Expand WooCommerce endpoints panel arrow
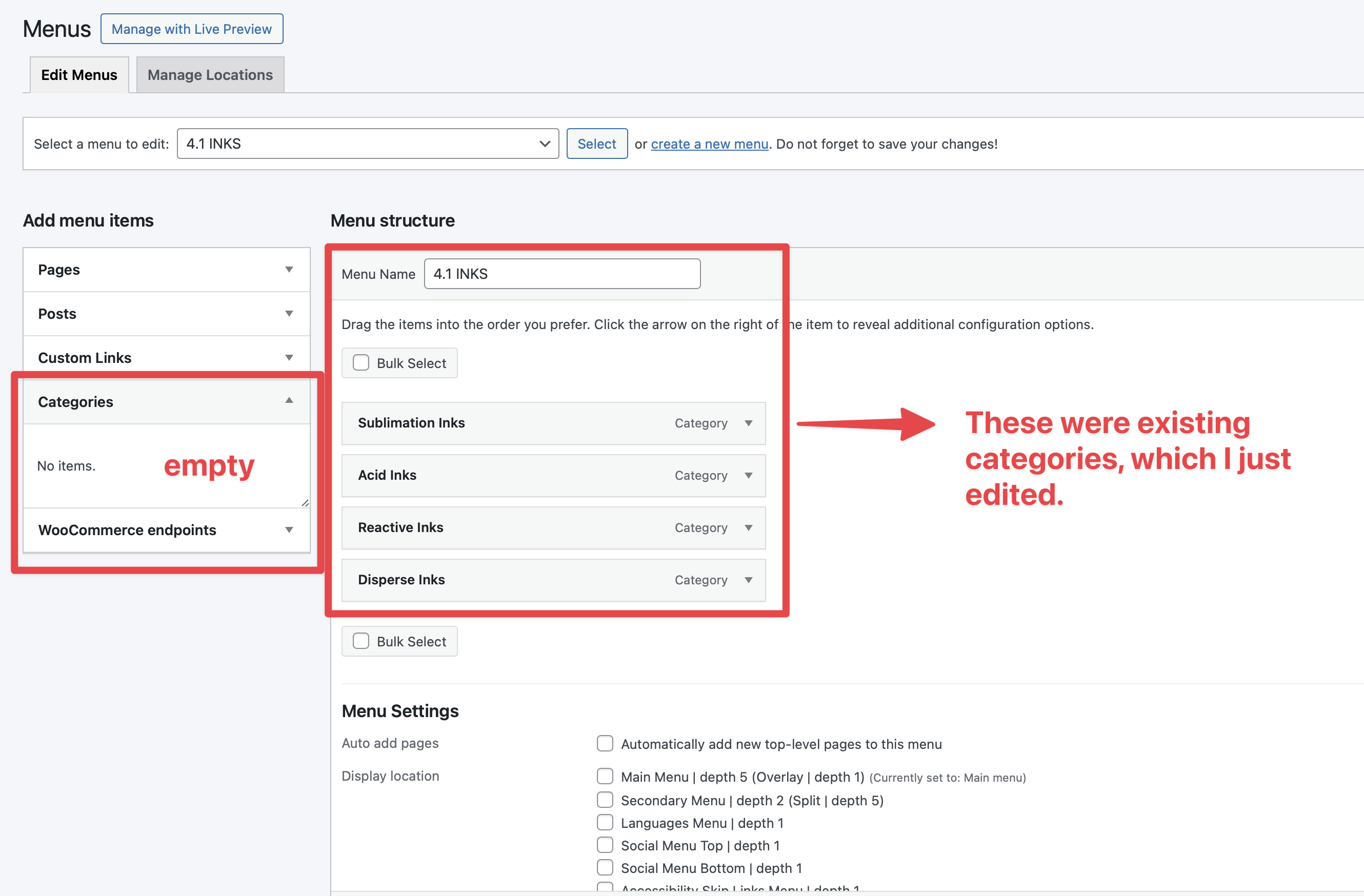 (x=289, y=530)
